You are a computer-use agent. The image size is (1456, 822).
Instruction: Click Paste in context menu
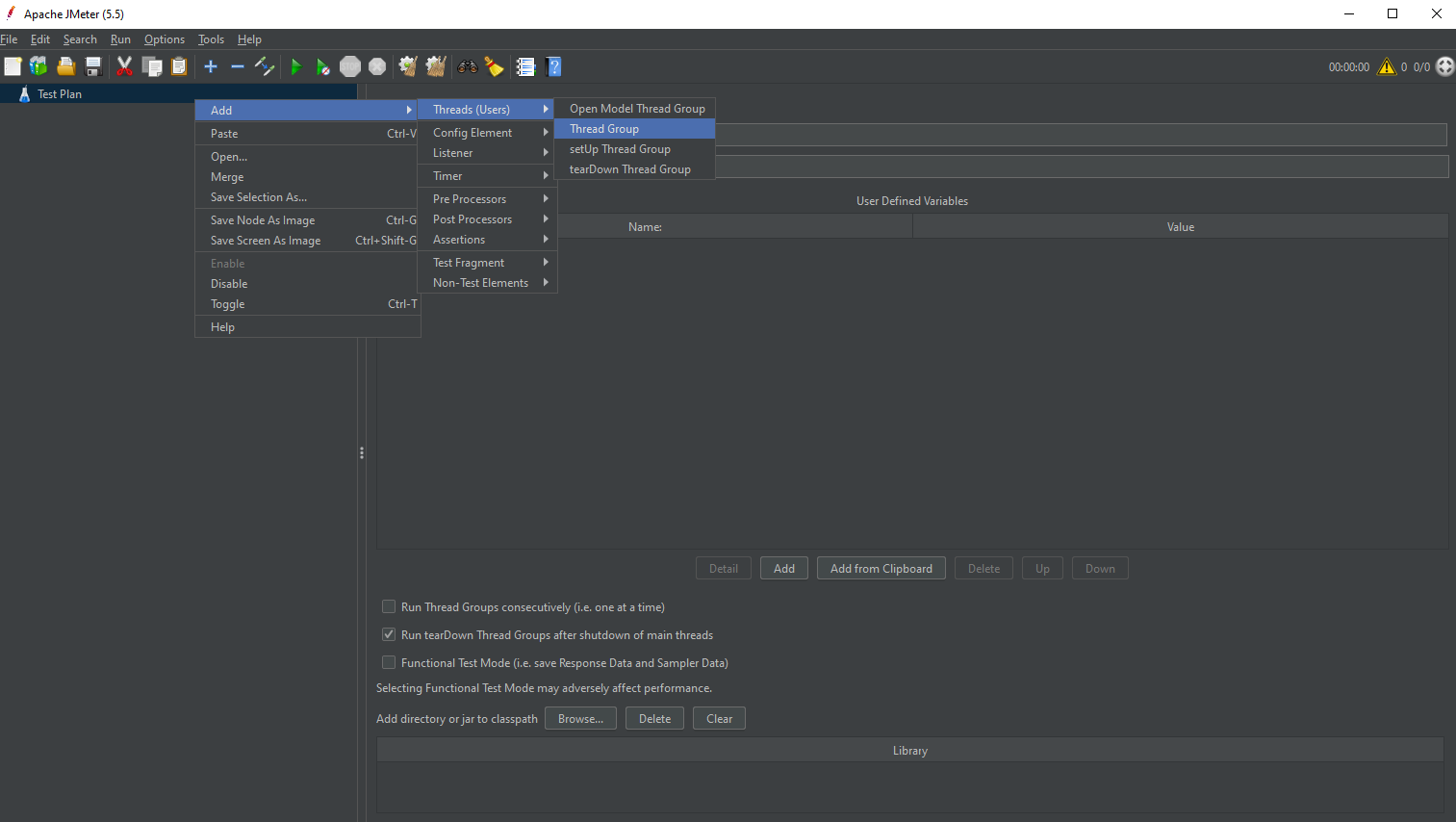click(x=308, y=134)
